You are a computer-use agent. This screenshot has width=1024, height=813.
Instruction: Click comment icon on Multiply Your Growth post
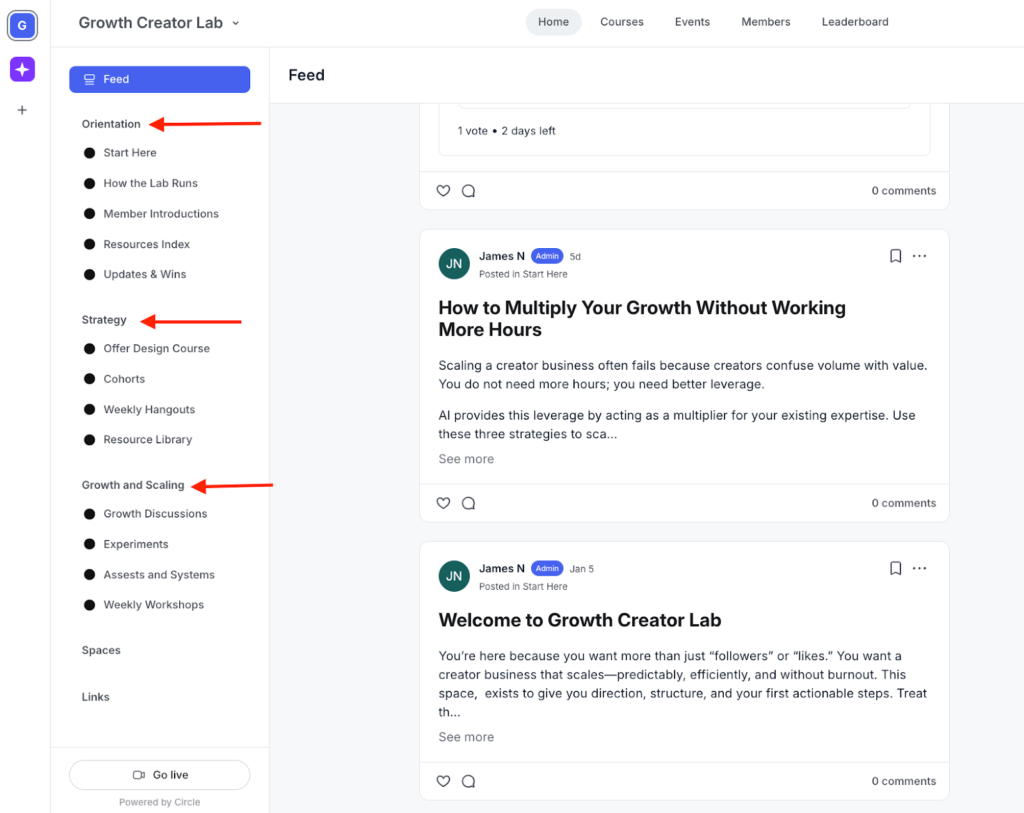(x=468, y=503)
